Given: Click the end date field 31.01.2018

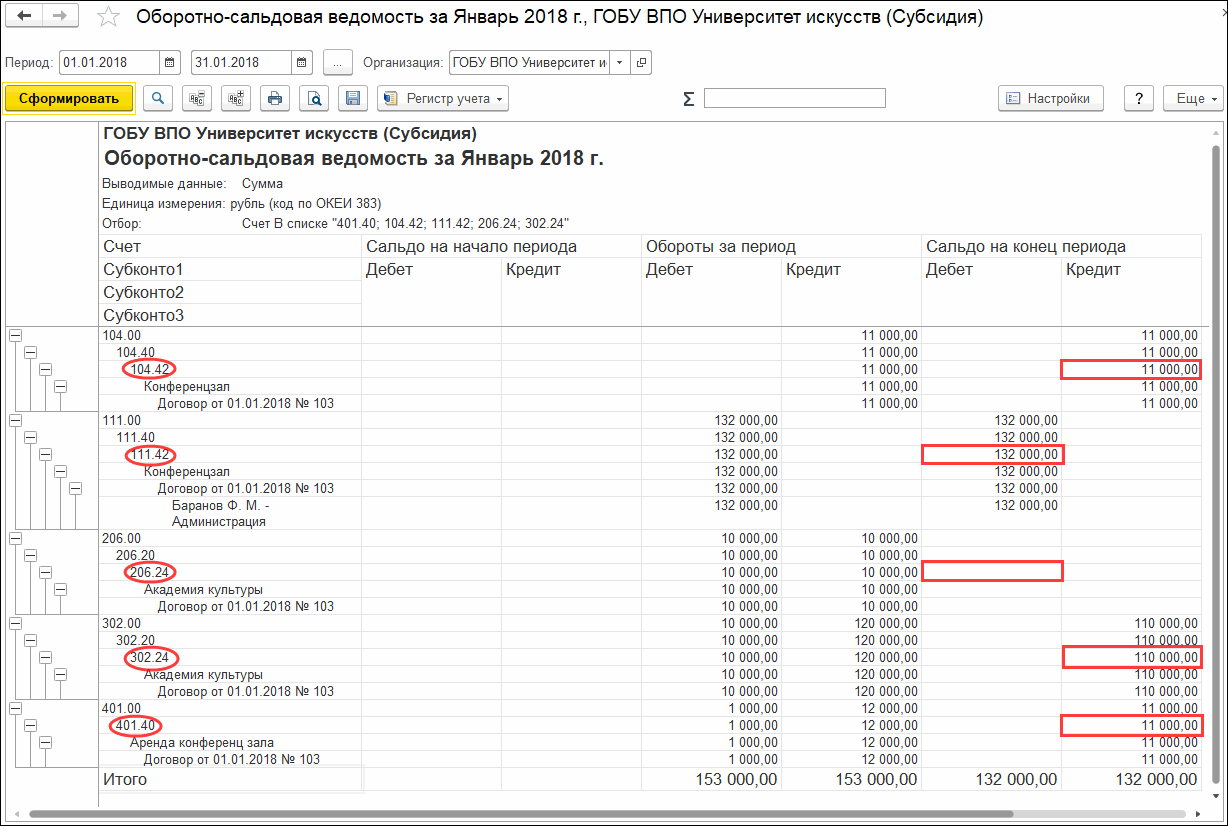Looking at the screenshot, I should coord(241,62).
